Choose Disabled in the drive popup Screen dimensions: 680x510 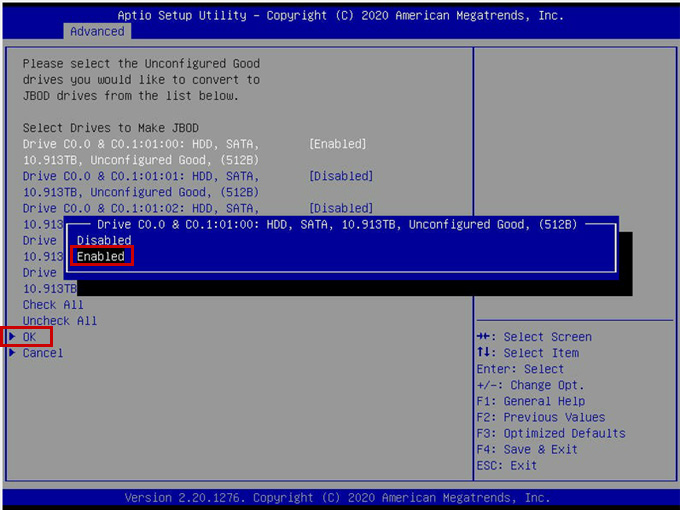(104, 240)
